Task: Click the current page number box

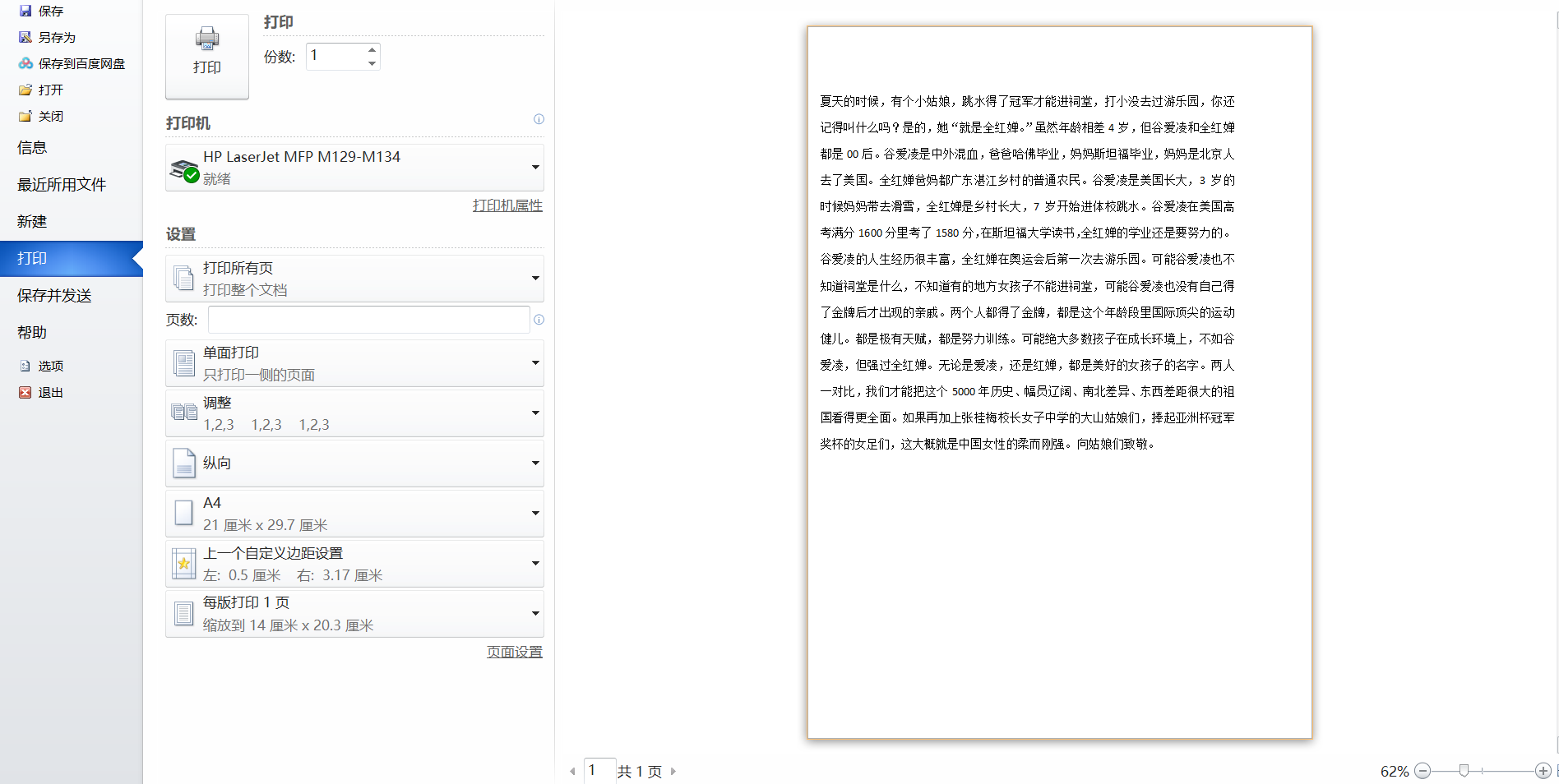Action: pos(599,771)
